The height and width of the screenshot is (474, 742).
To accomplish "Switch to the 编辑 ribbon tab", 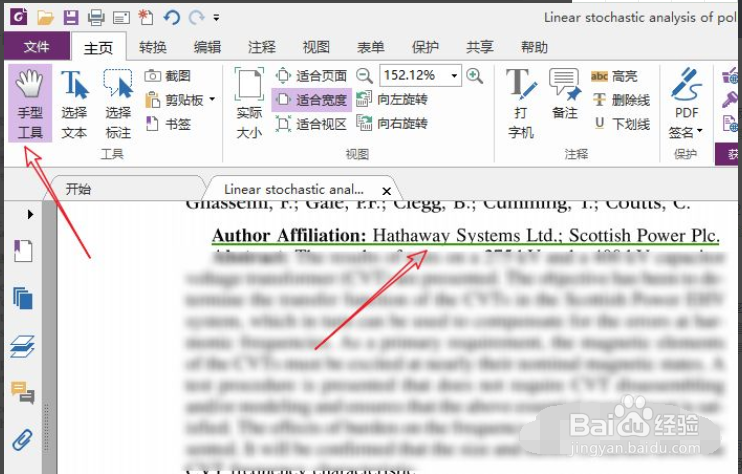I will point(207,47).
